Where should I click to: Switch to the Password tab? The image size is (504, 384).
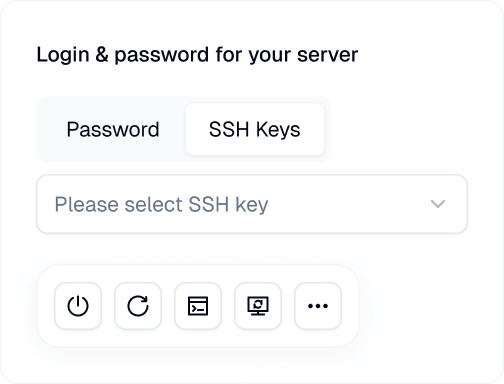point(113,129)
